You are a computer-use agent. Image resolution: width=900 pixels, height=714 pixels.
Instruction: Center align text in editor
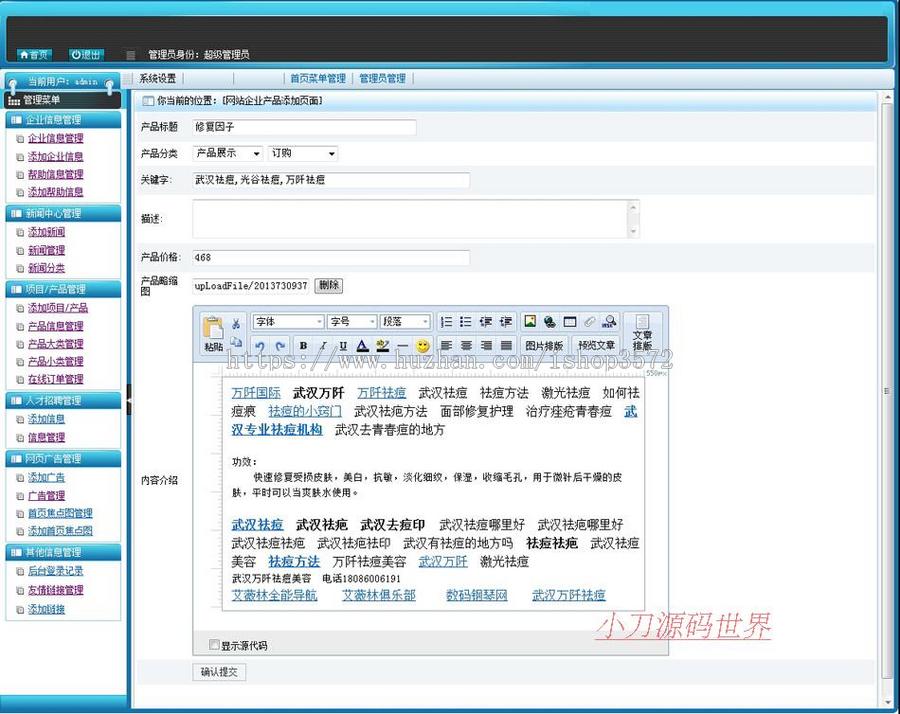coord(466,346)
